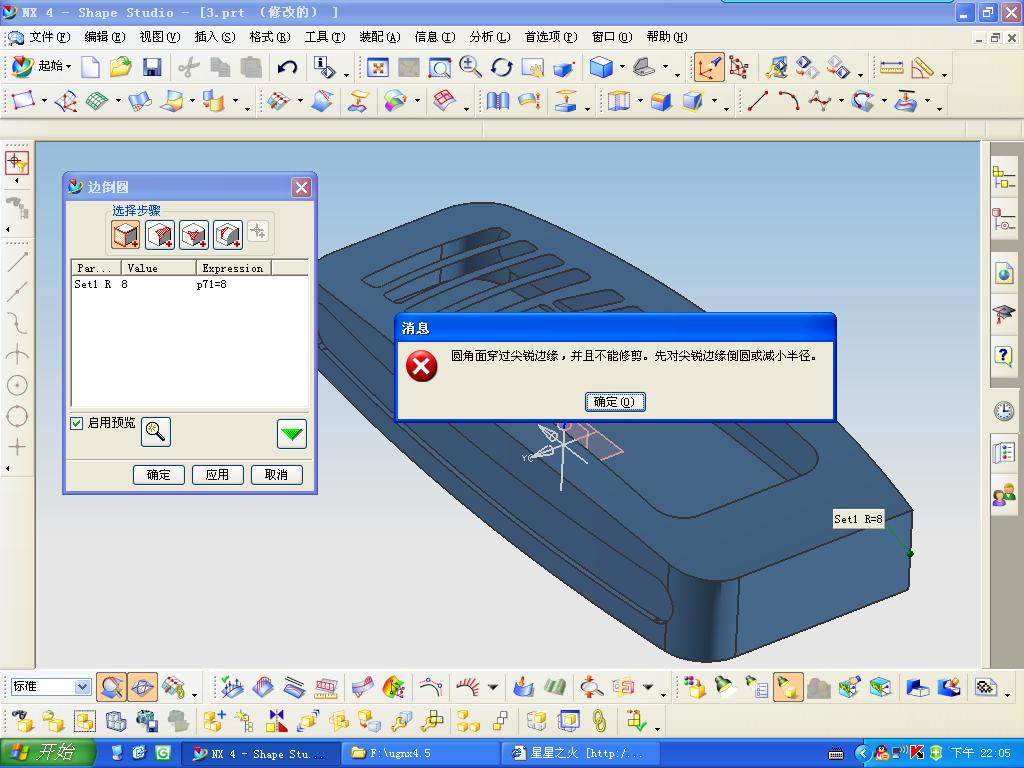The width and height of the screenshot is (1024, 768).
Task: Select the edge selection step icon
Action: 125,234
